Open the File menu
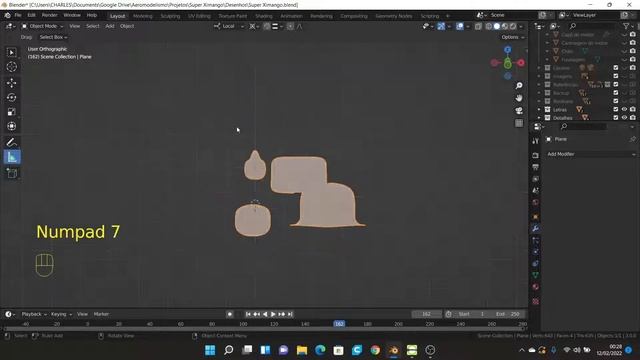 [x=18, y=15]
